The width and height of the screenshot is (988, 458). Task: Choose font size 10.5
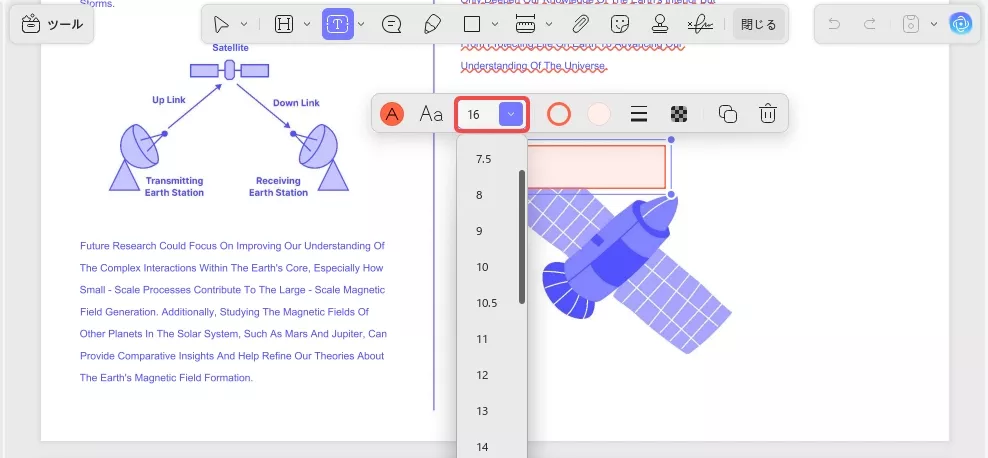point(491,303)
